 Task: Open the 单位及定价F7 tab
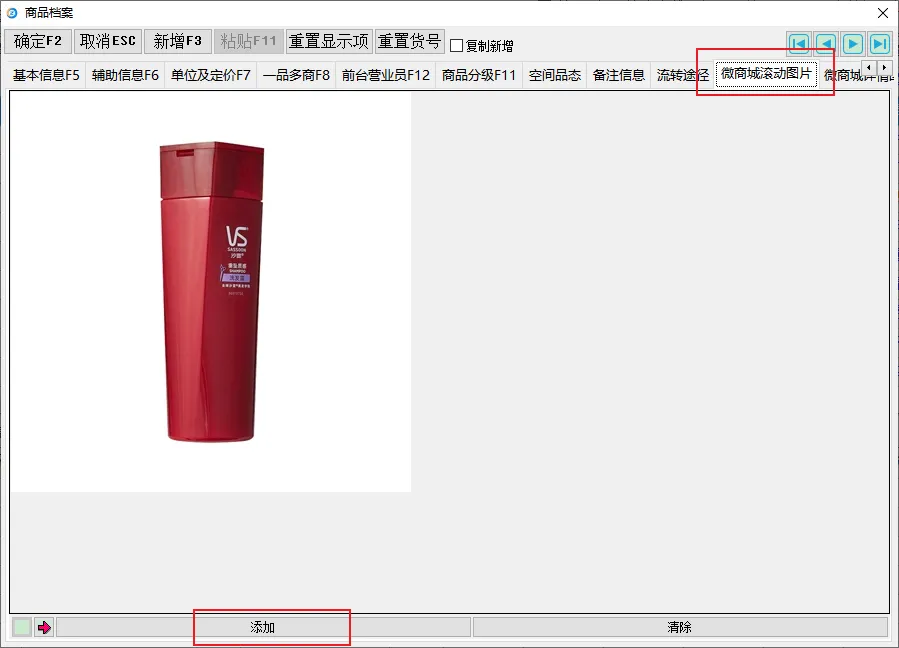click(x=210, y=75)
